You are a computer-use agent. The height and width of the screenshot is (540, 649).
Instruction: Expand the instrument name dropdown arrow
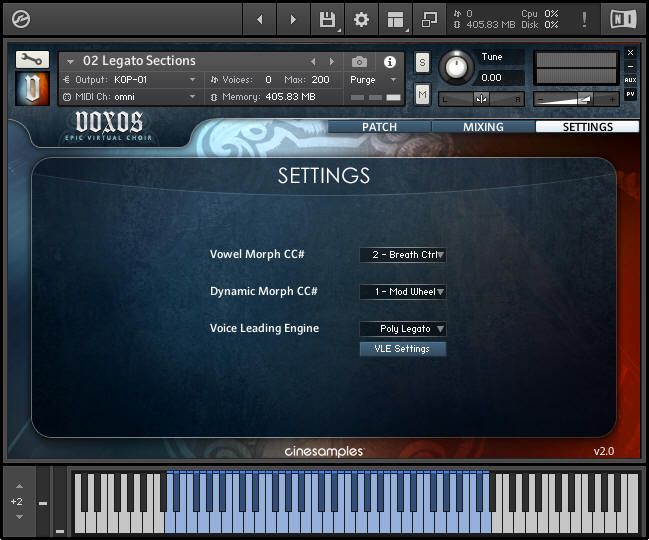click(70, 62)
